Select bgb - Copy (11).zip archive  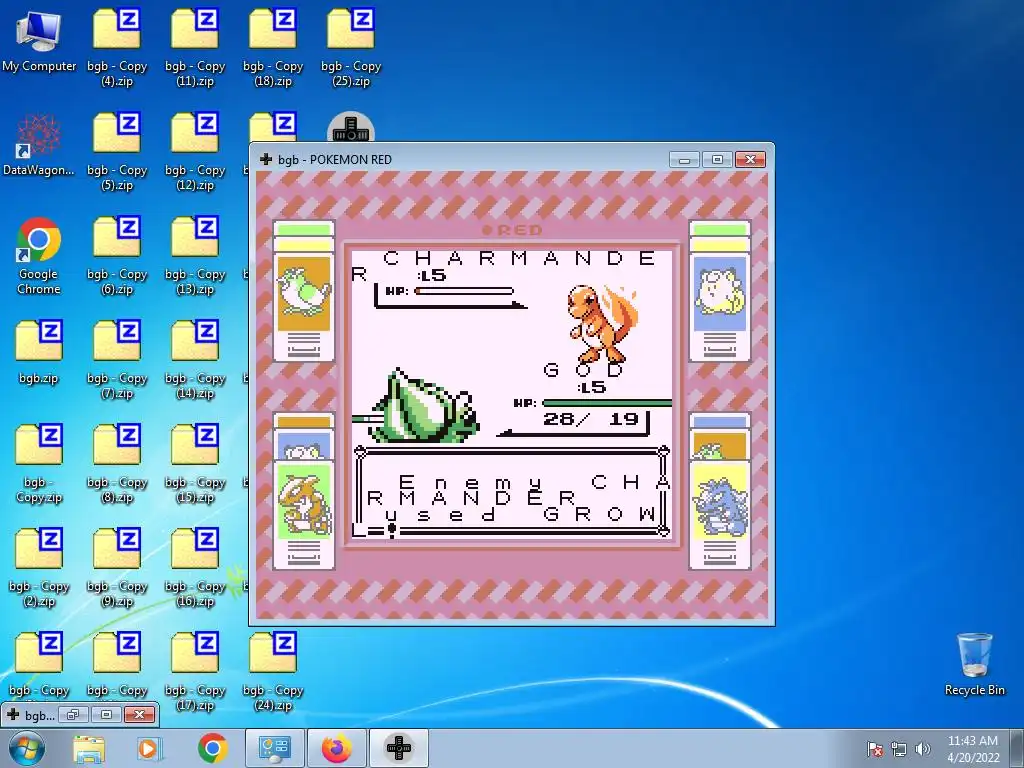click(195, 48)
